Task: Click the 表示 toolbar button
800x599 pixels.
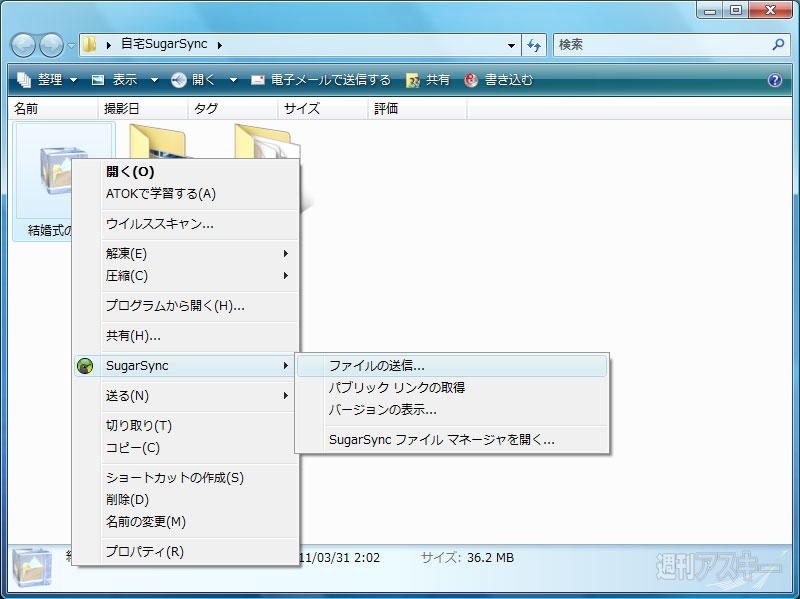Action: [115, 80]
